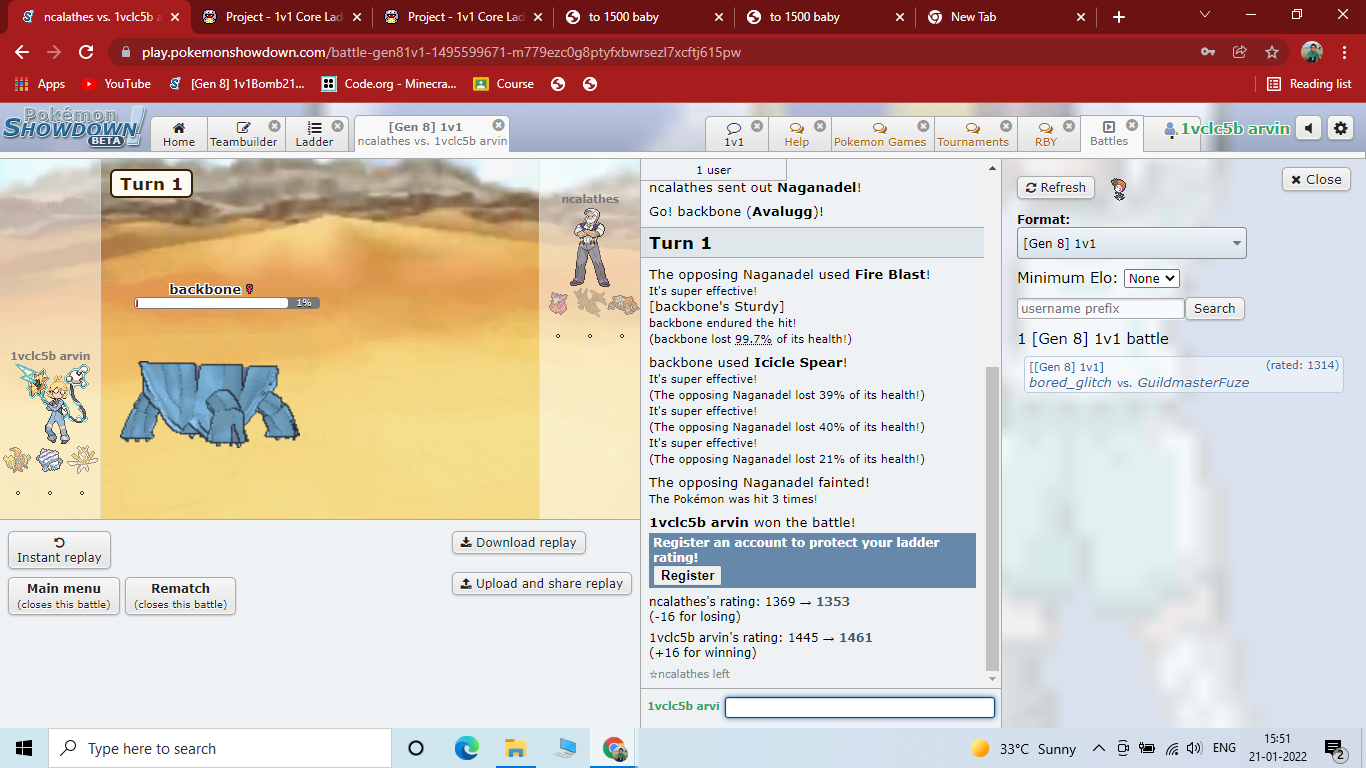This screenshot has height=768, width=1366.
Task: Open the Tournaments room tab
Action: click(x=973, y=134)
